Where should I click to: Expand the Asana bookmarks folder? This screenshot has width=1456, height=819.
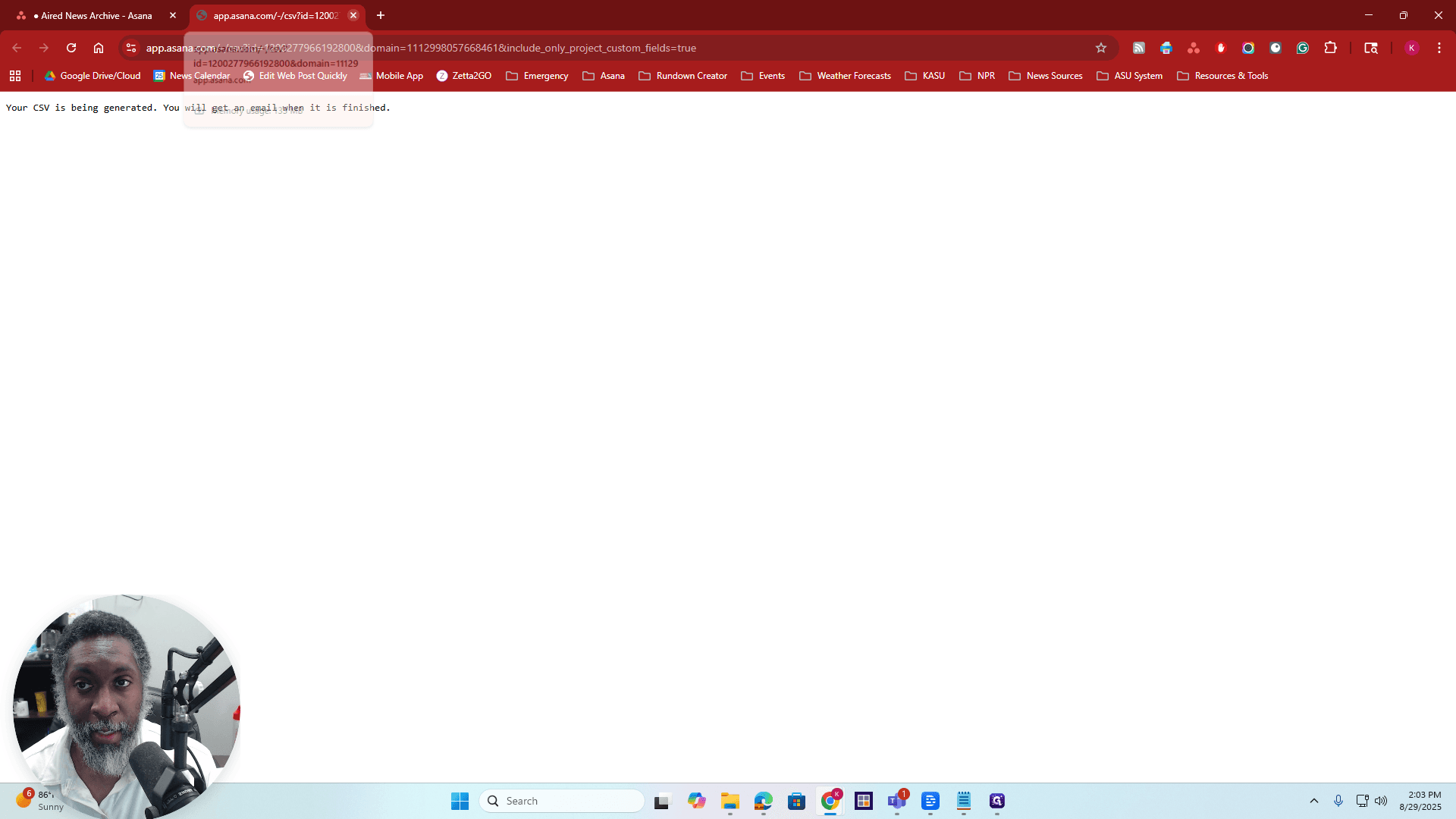604,76
